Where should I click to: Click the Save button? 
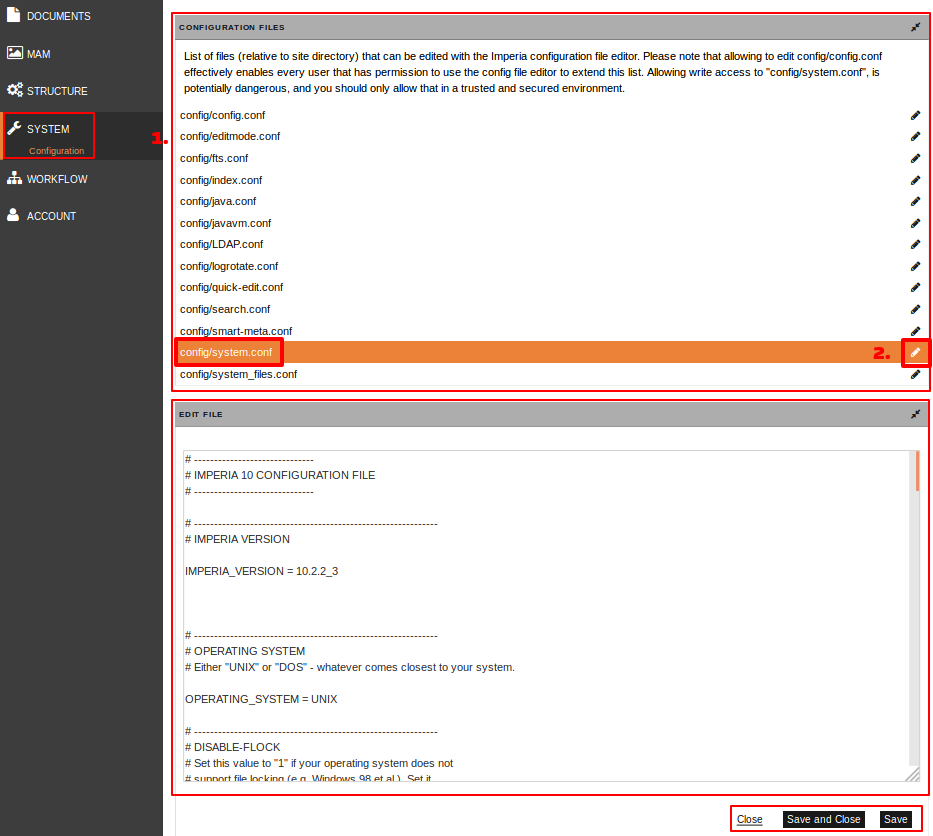click(896, 819)
